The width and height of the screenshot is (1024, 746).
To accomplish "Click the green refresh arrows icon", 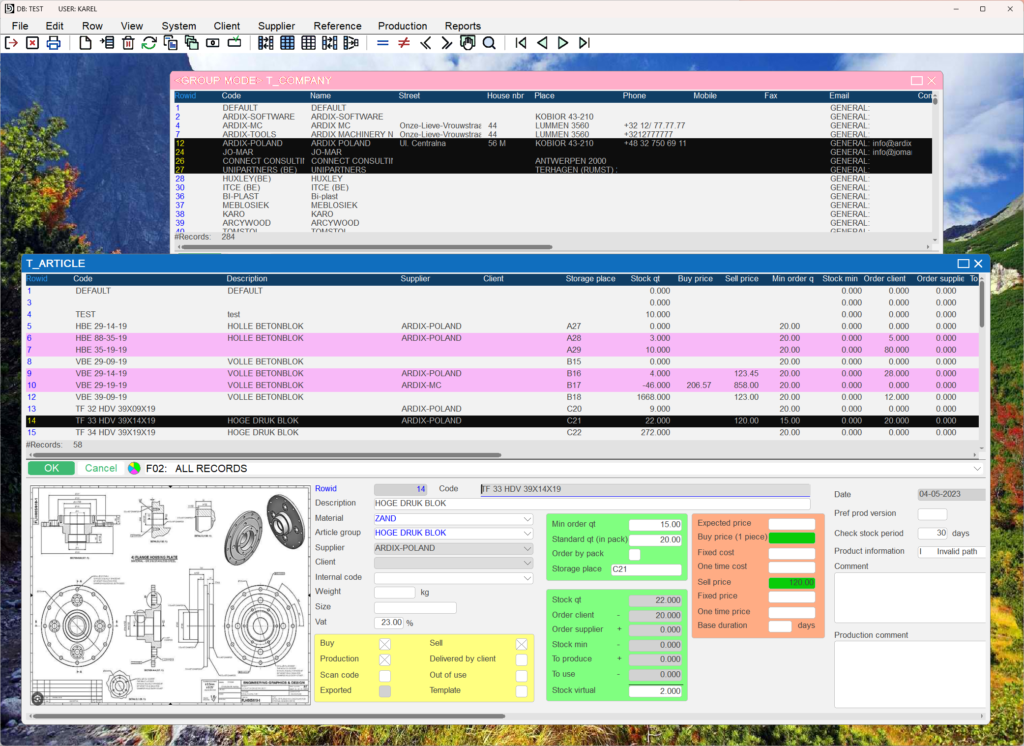I will click(149, 43).
